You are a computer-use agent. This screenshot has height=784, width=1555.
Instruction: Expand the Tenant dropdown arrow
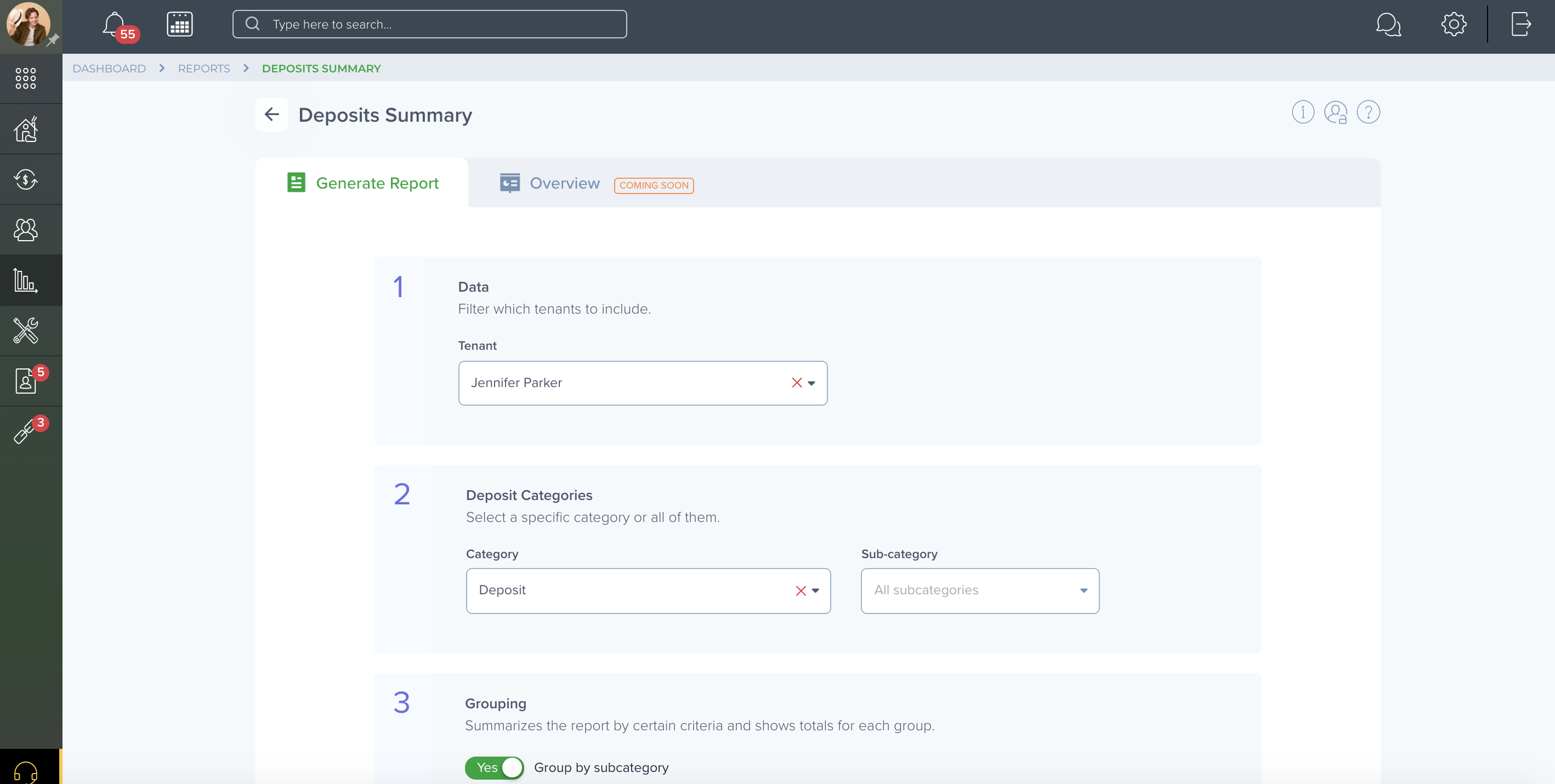(811, 383)
